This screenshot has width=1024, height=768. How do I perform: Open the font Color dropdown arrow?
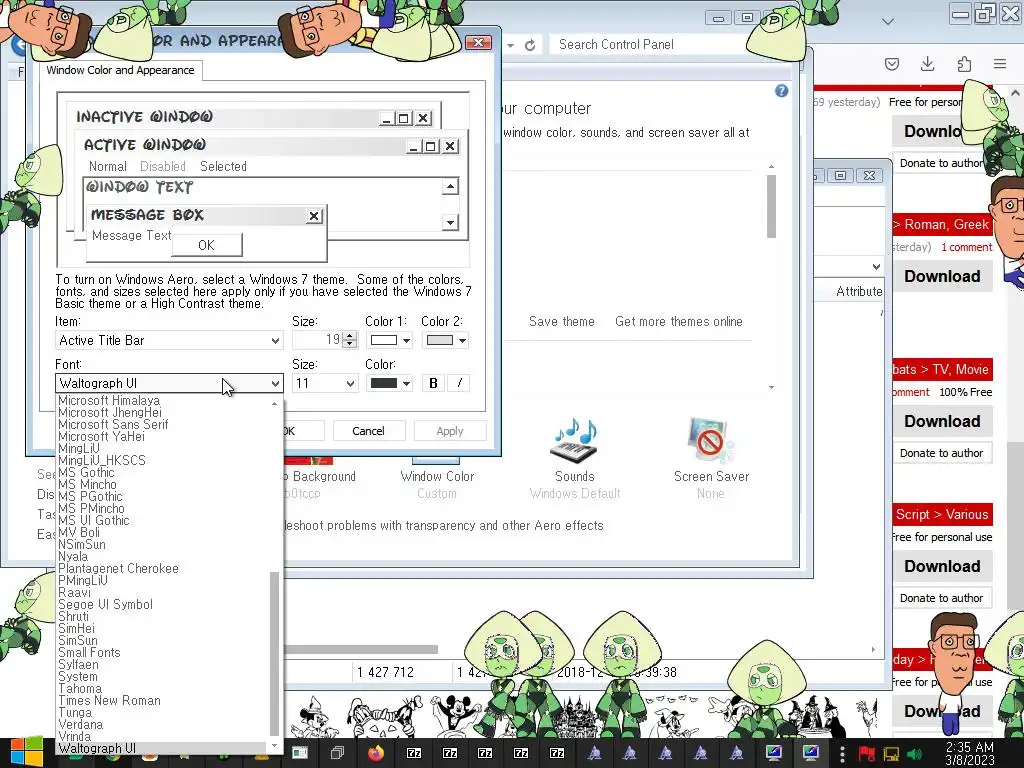[406, 383]
